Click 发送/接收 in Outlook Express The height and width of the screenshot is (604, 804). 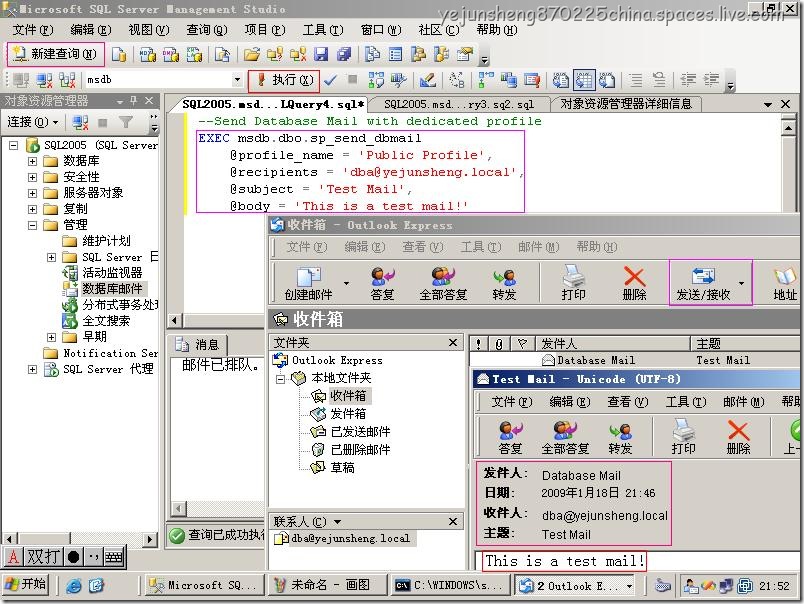(x=703, y=284)
